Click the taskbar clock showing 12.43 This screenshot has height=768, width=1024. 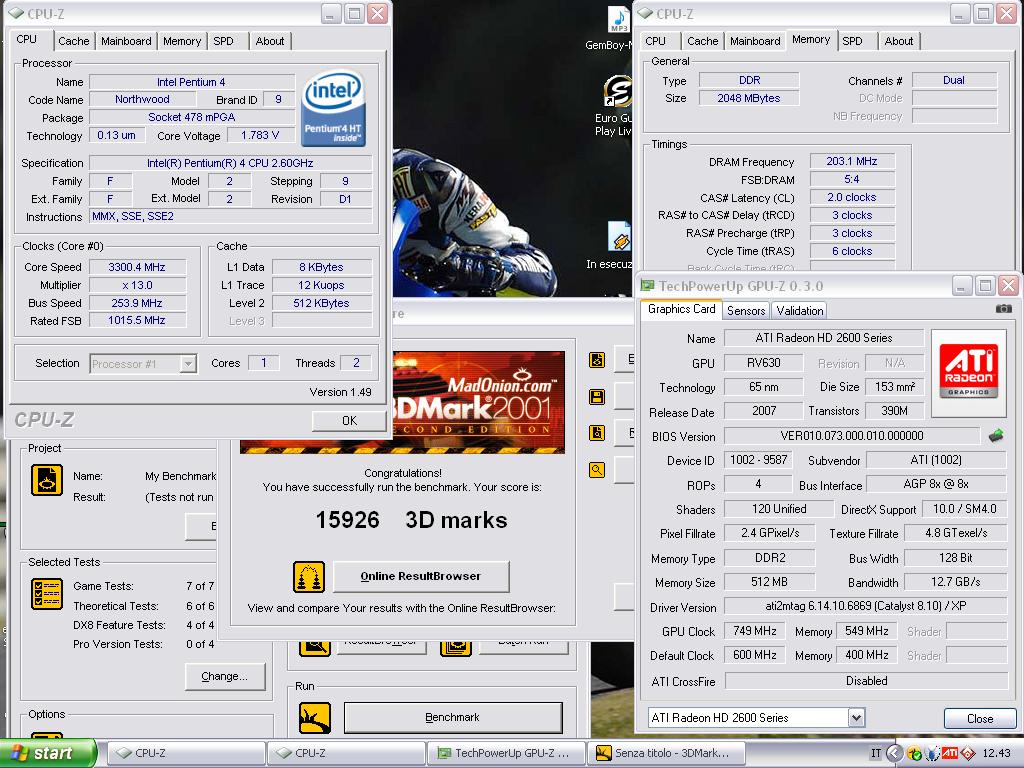pos(996,754)
